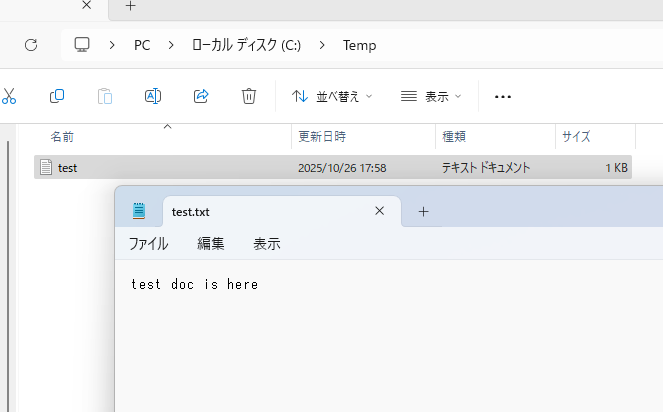
Task: Click the Paste clipboard icon
Action: (105, 96)
